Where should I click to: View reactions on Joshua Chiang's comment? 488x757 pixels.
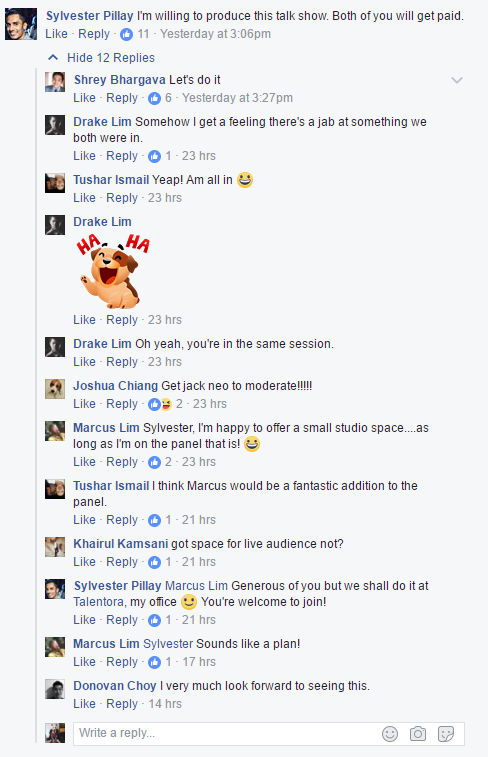(x=165, y=404)
